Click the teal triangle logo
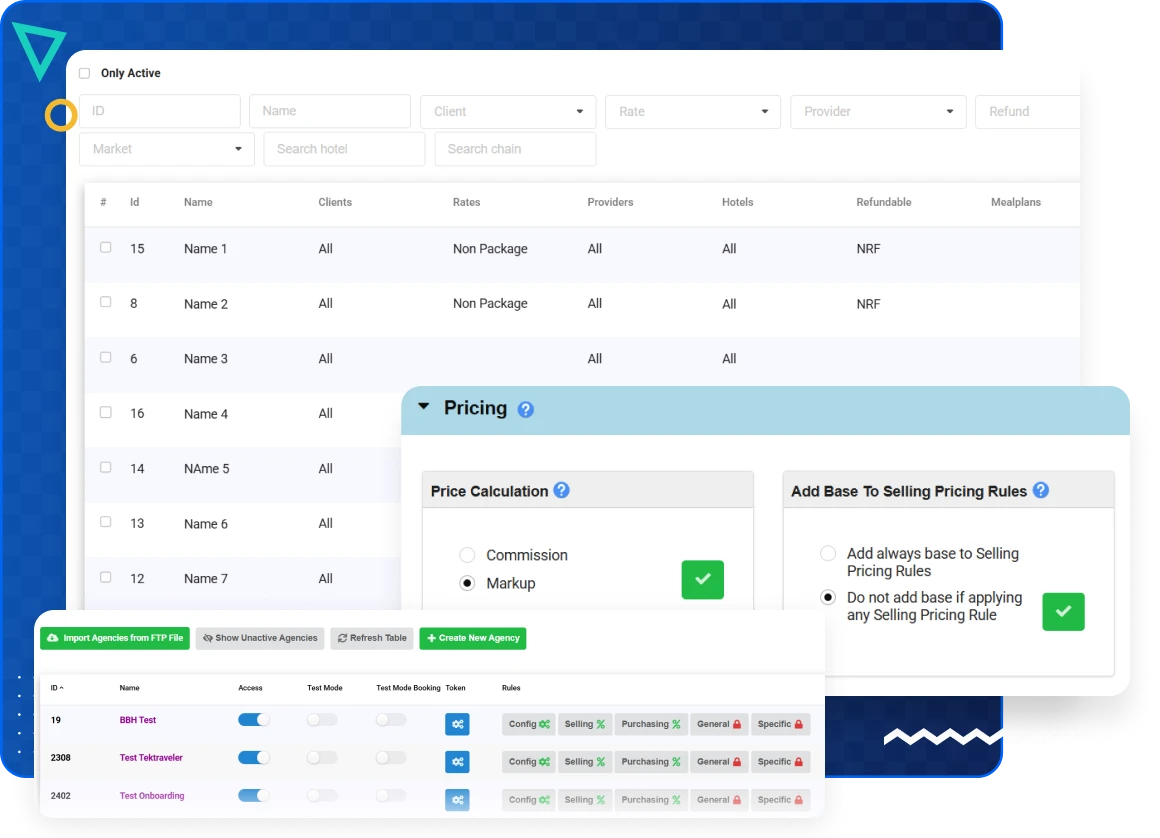This screenshot has width=1160, height=838. 38,50
